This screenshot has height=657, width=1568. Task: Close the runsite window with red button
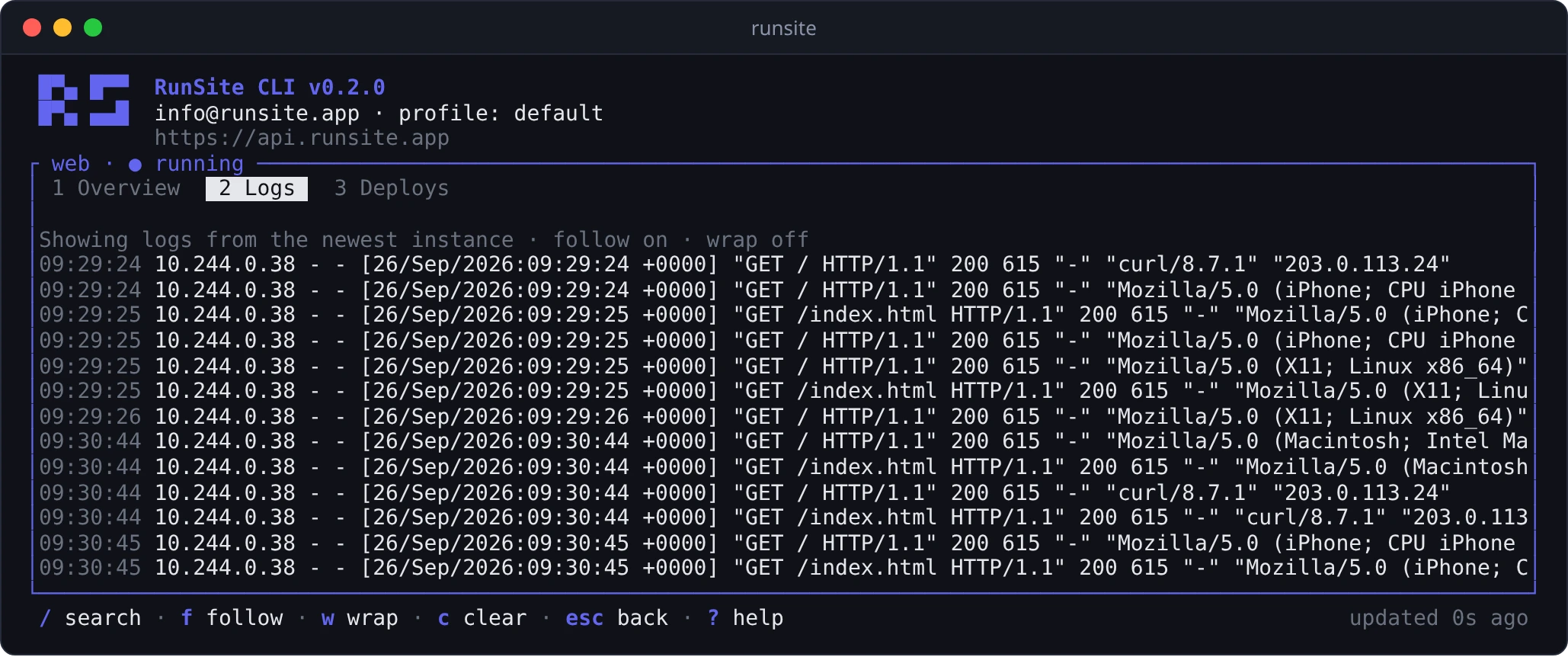click(32, 27)
